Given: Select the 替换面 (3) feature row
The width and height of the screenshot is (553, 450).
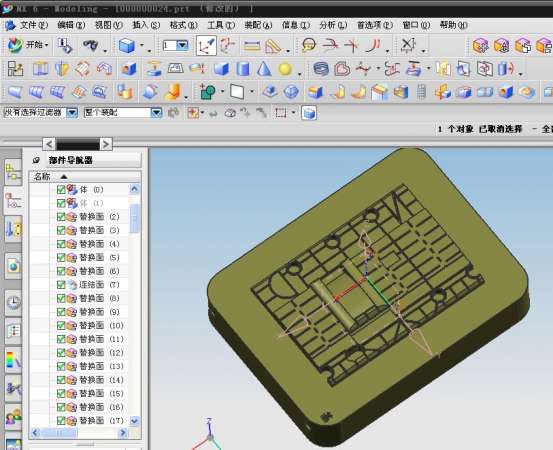Looking at the screenshot, I should (79, 230).
